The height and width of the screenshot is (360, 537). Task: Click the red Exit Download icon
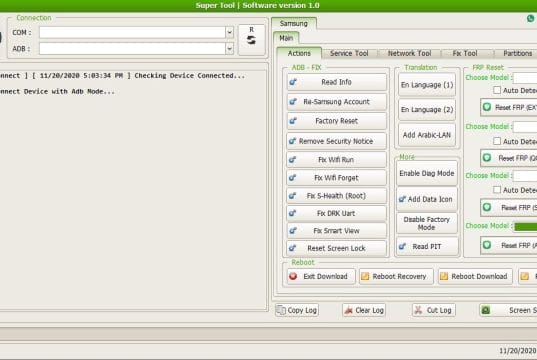[293, 276]
